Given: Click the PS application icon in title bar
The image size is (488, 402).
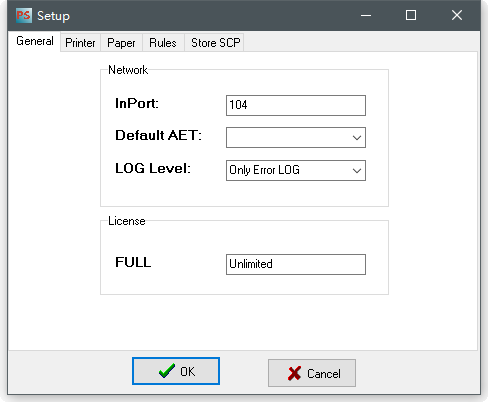Looking at the screenshot, I should [x=24, y=15].
